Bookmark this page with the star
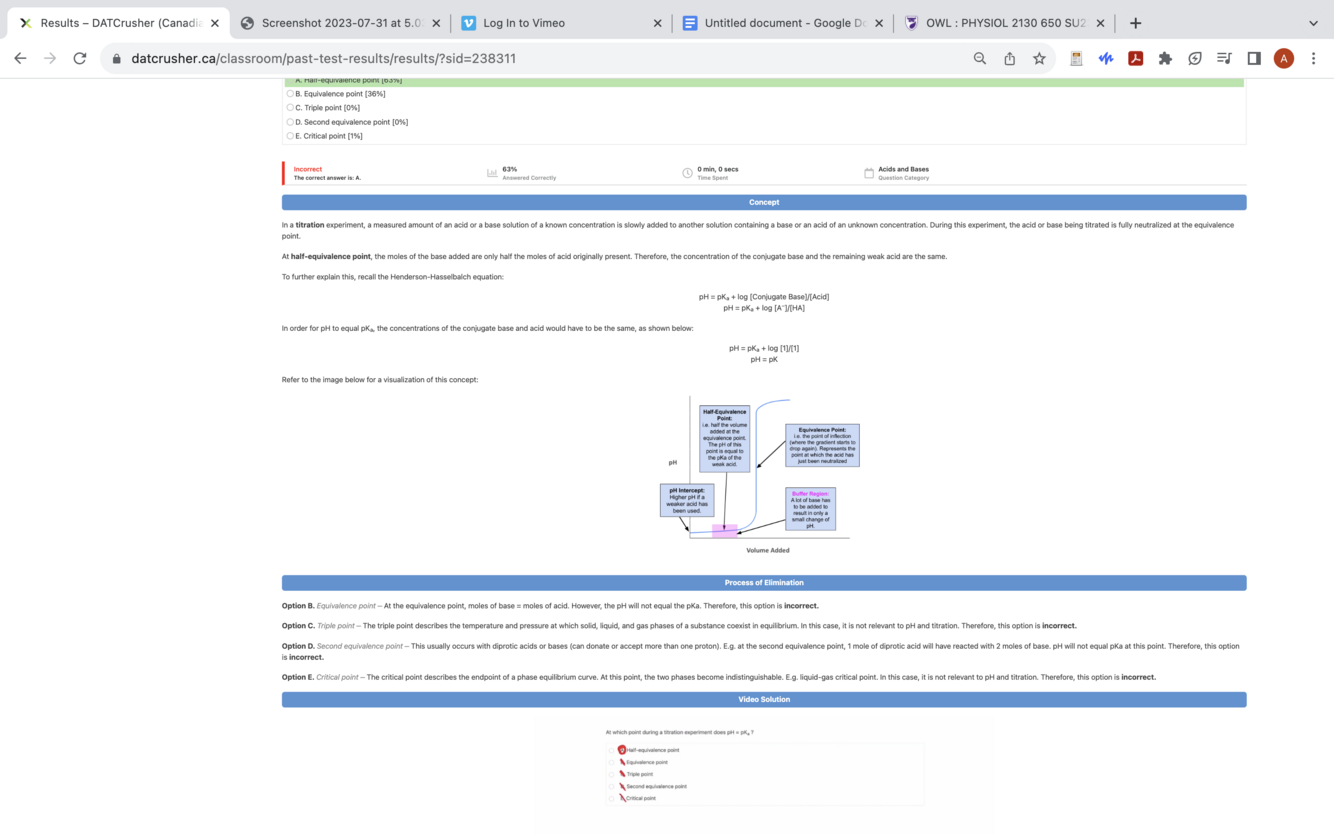The image size is (1334, 834). [1040, 58]
